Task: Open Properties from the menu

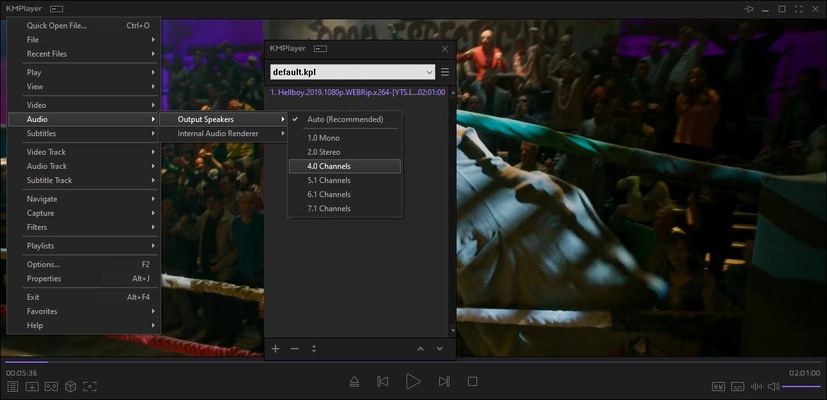Action: click(84, 279)
